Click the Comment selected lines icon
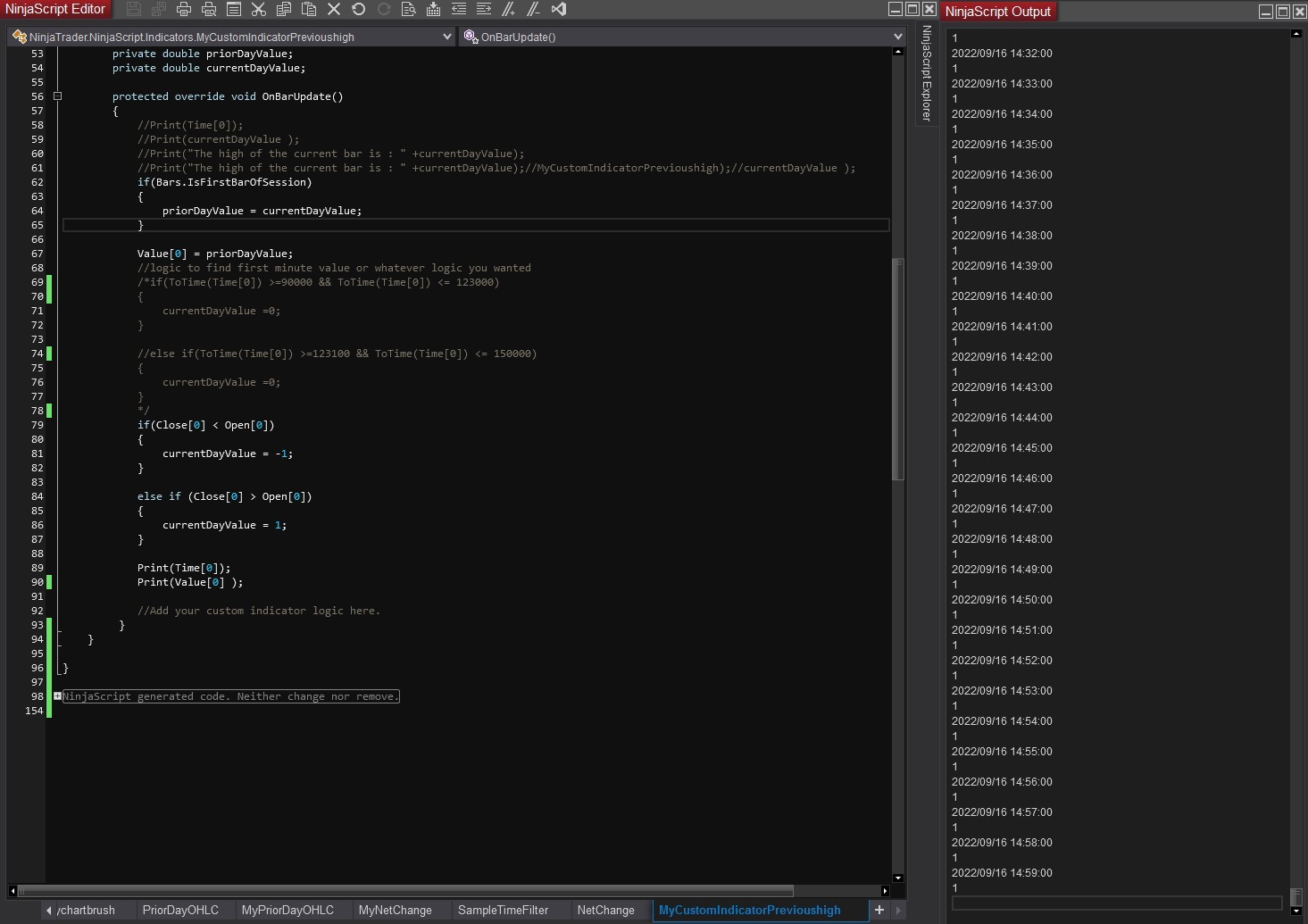 pos(509,9)
